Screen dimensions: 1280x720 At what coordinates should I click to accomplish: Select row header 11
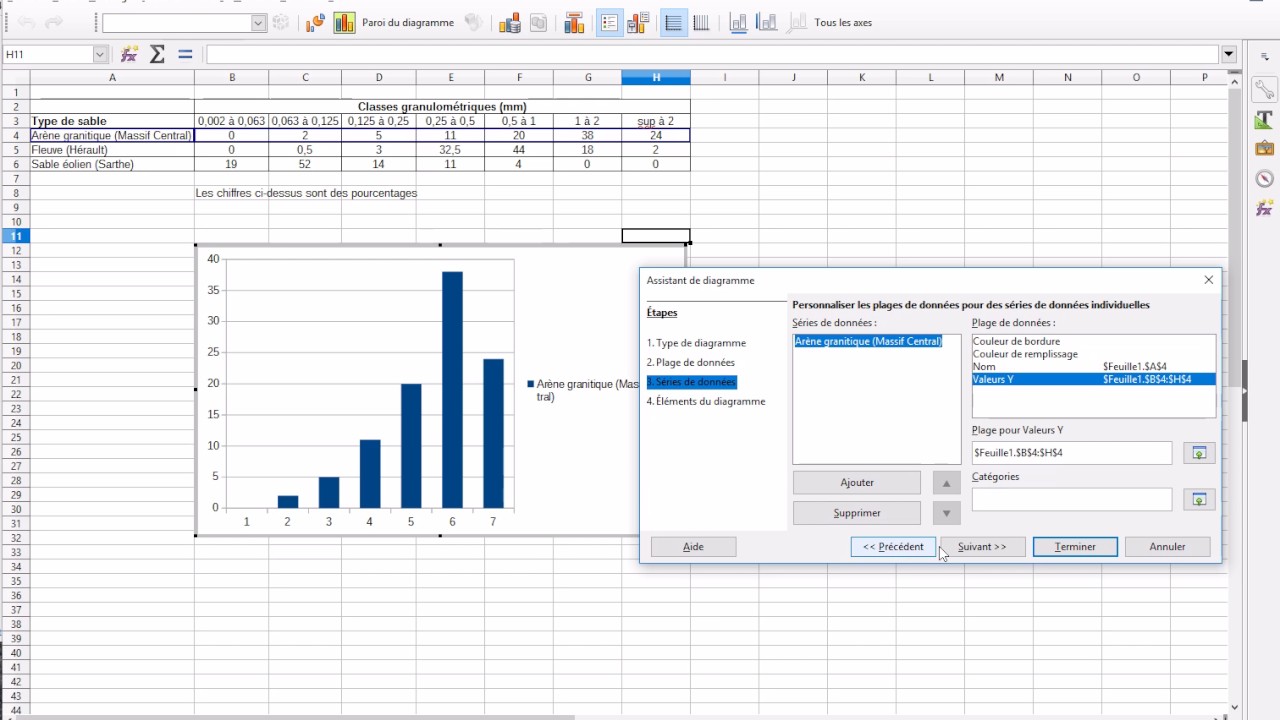[15, 236]
